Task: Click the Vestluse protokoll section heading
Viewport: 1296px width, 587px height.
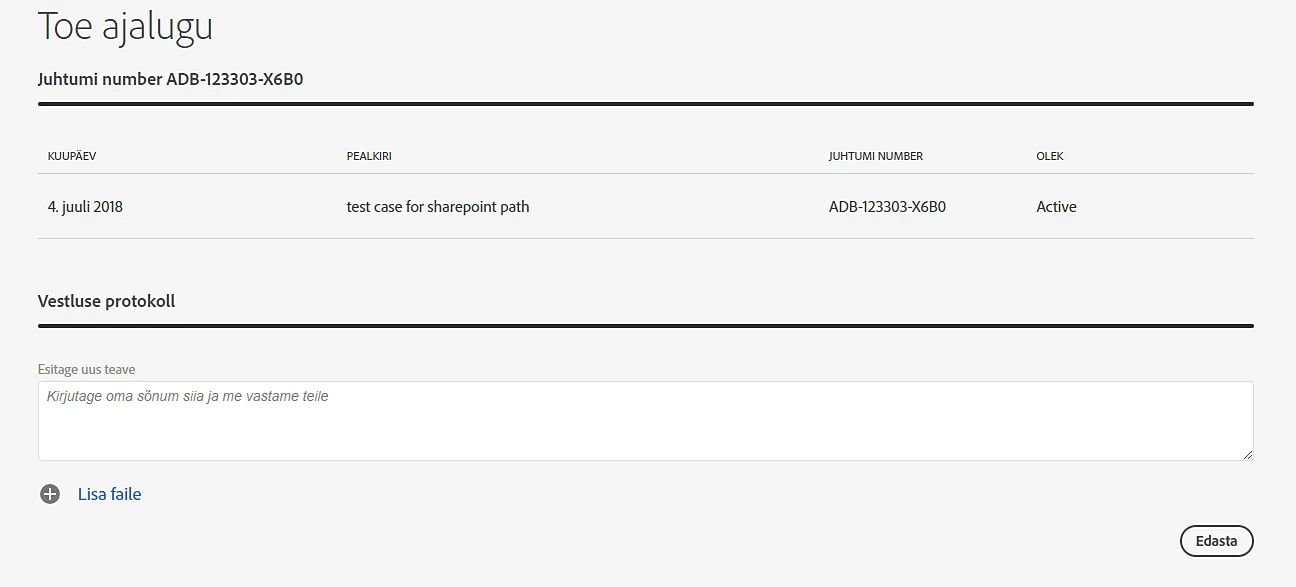Action: (106, 301)
